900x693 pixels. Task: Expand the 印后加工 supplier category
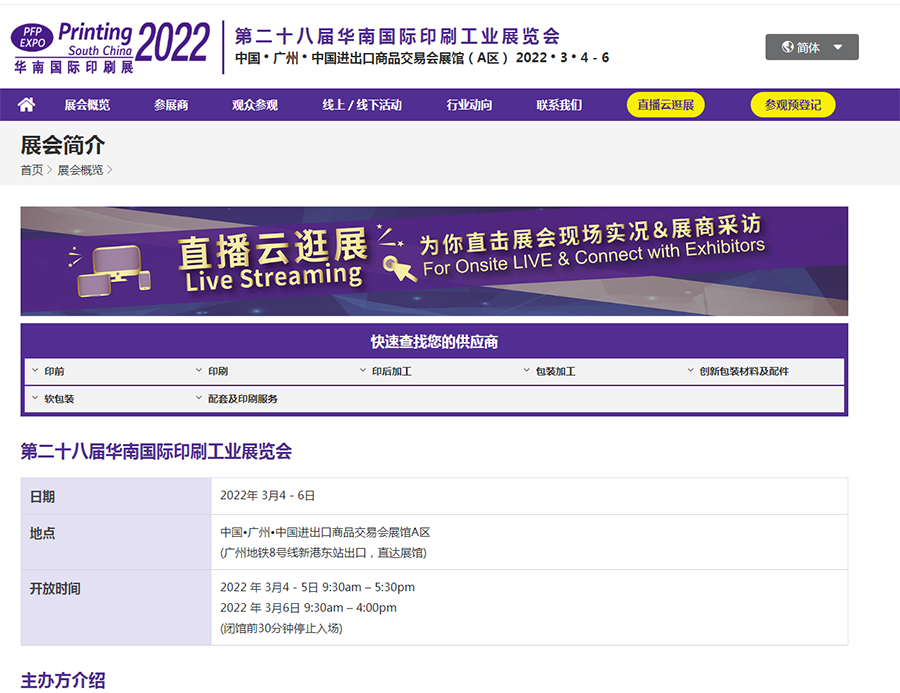point(391,371)
